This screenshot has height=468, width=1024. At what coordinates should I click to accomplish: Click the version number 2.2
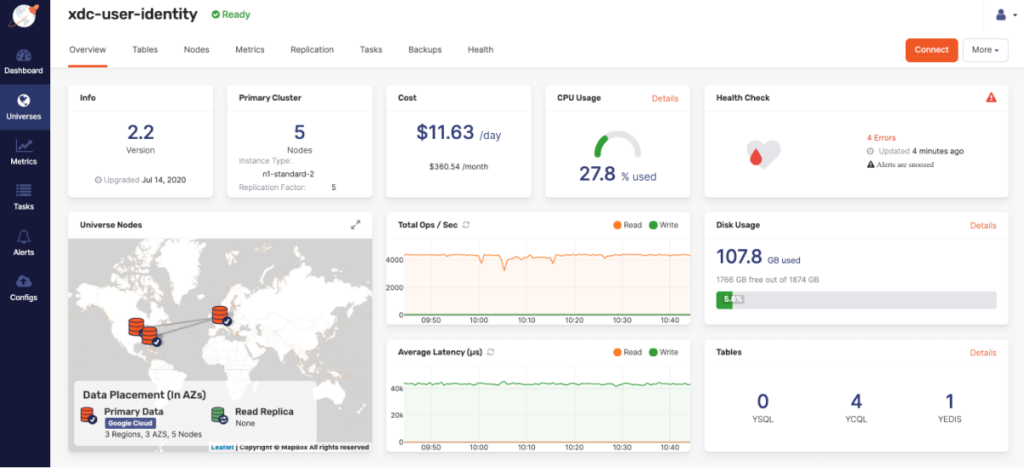coord(140,133)
